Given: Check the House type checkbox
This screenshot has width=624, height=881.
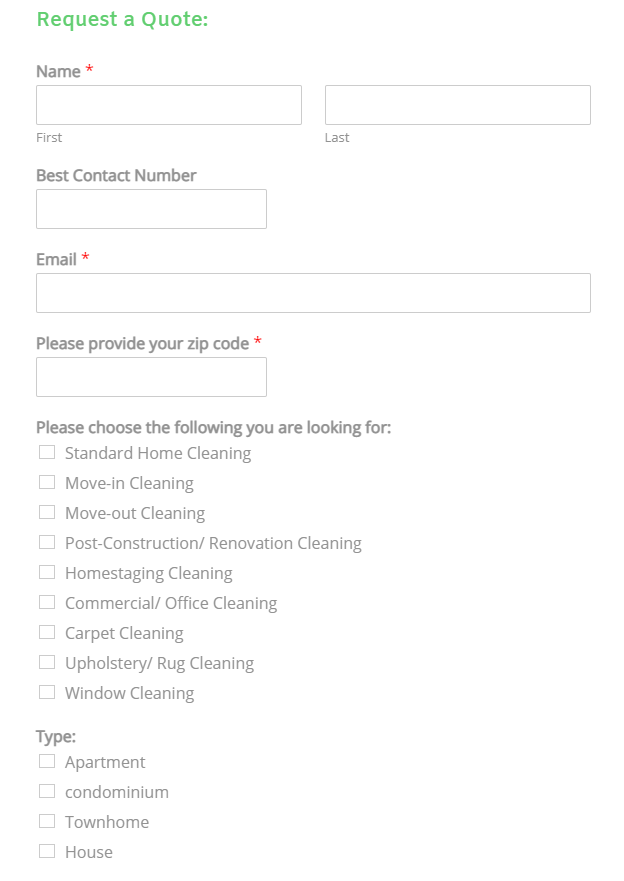Looking at the screenshot, I should click(x=47, y=852).
